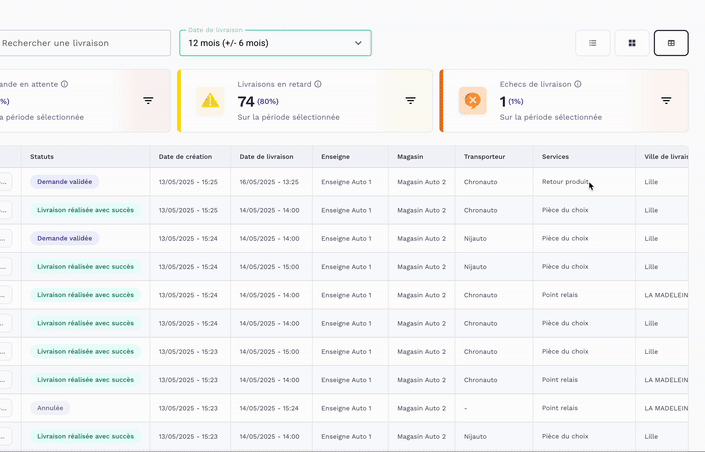This screenshot has width=705, height=452.
Task: Sort by Date de création column
Action: click(x=185, y=157)
